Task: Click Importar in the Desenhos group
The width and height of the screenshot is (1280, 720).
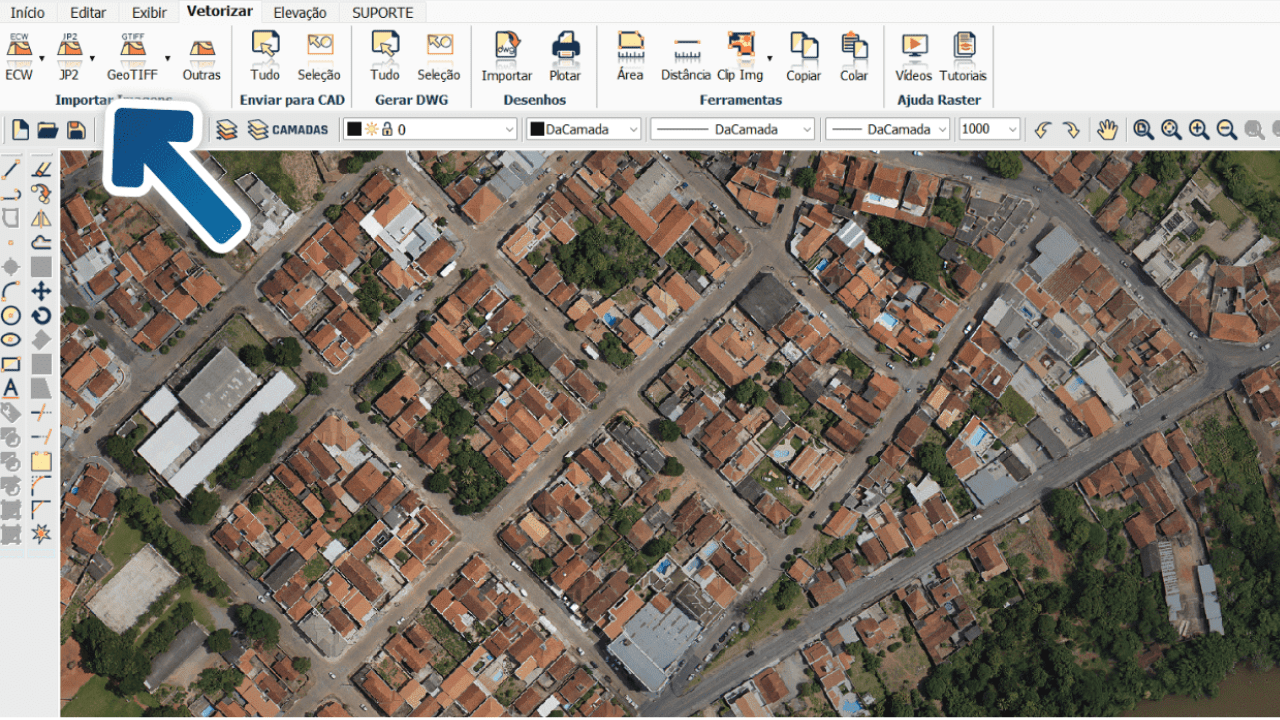Action: [x=507, y=56]
